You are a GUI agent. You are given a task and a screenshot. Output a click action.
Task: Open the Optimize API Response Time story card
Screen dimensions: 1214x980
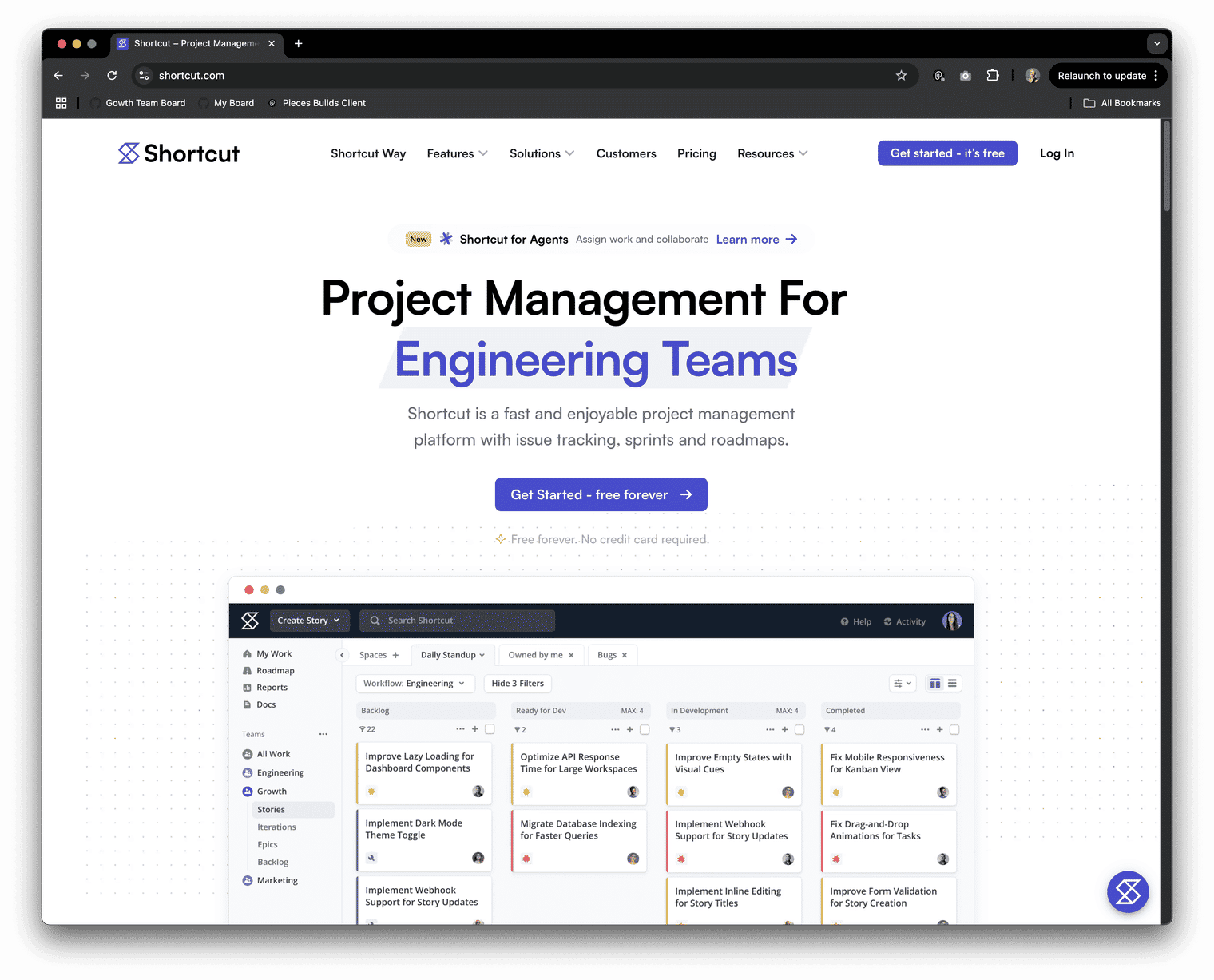click(579, 773)
